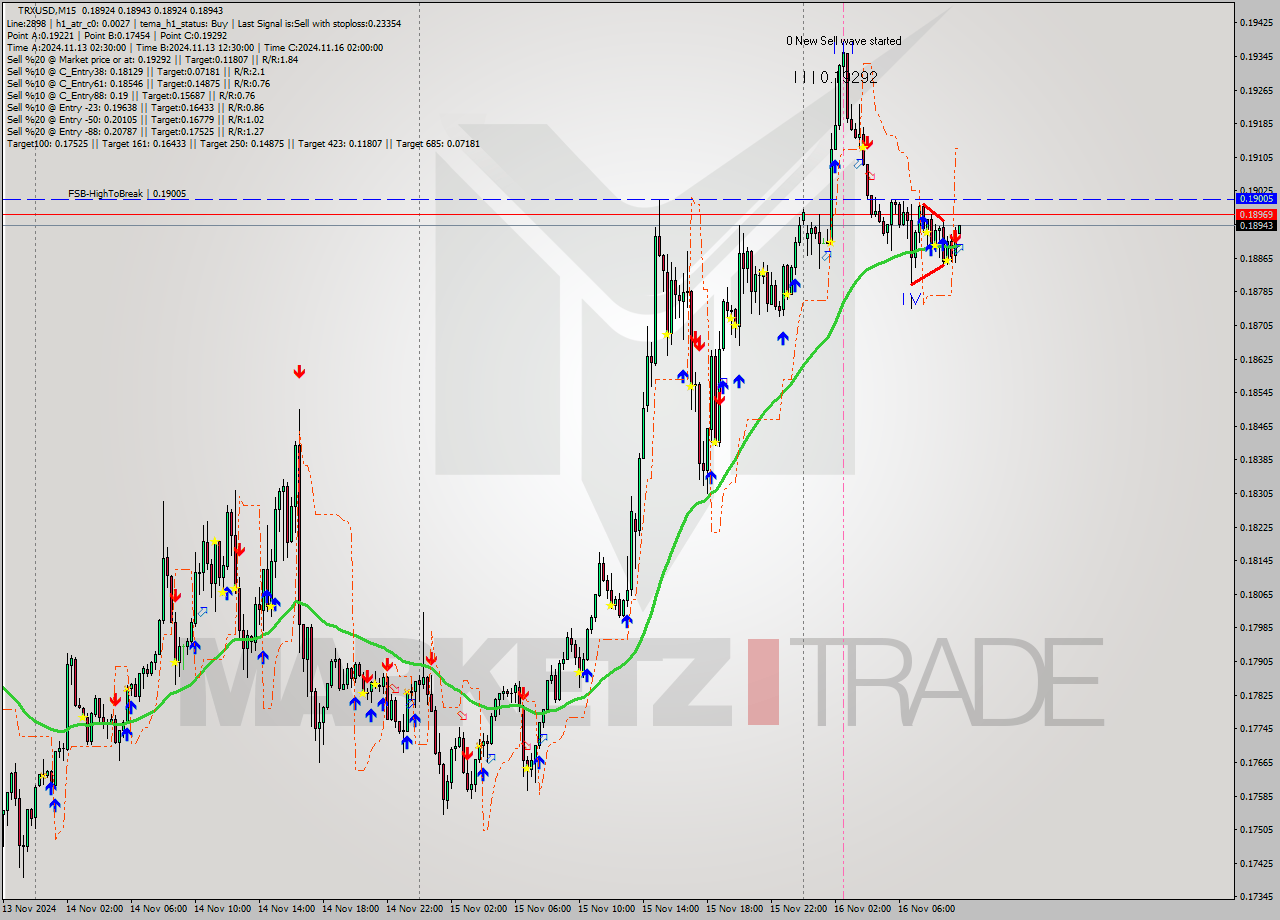The image size is (1280, 920).
Task: Click the red sell arrow above the 14 Nov 14:00 spike
Action: [299, 372]
